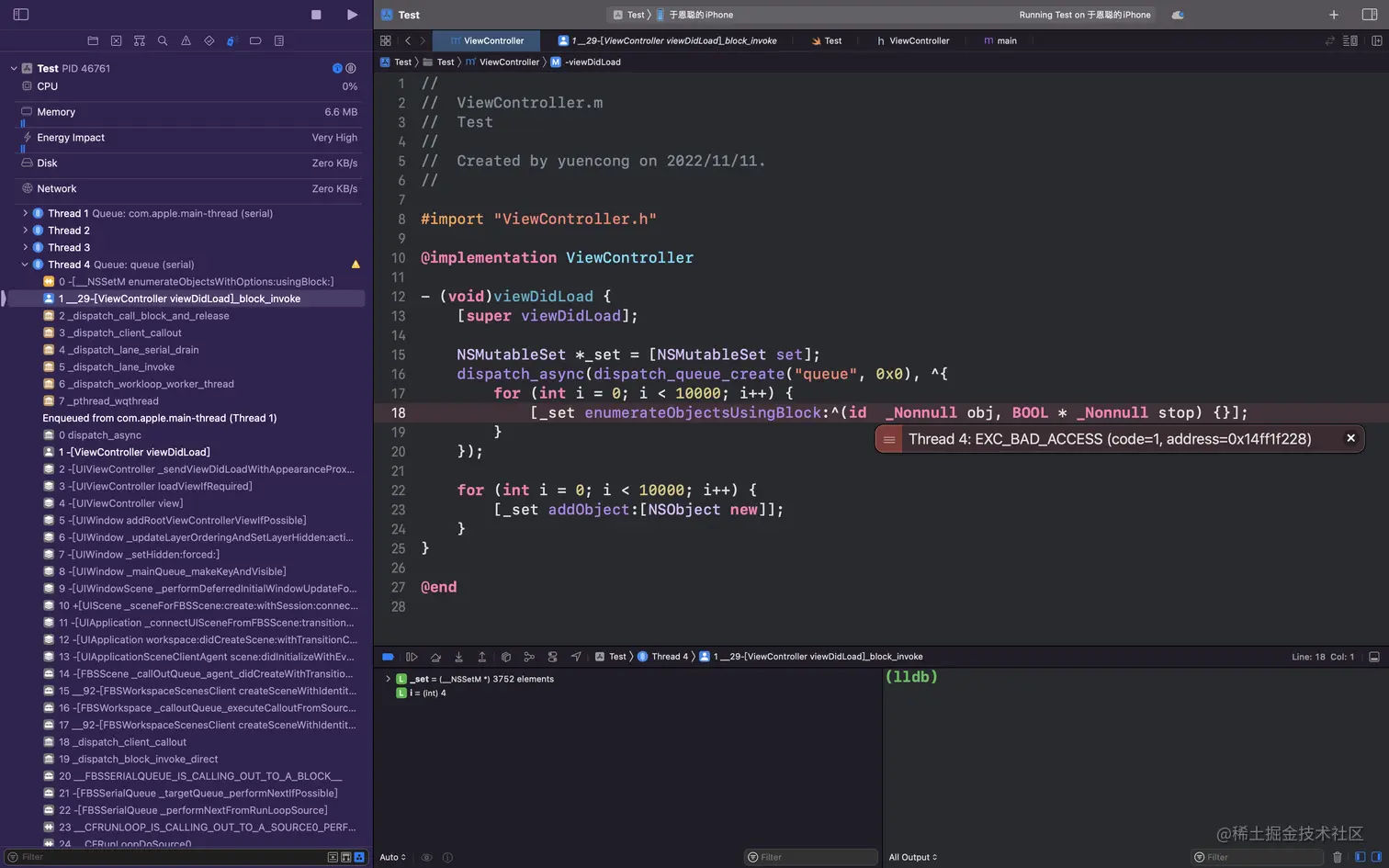Switch to the main tab
The width and height of the screenshot is (1389, 868).
(1000, 40)
